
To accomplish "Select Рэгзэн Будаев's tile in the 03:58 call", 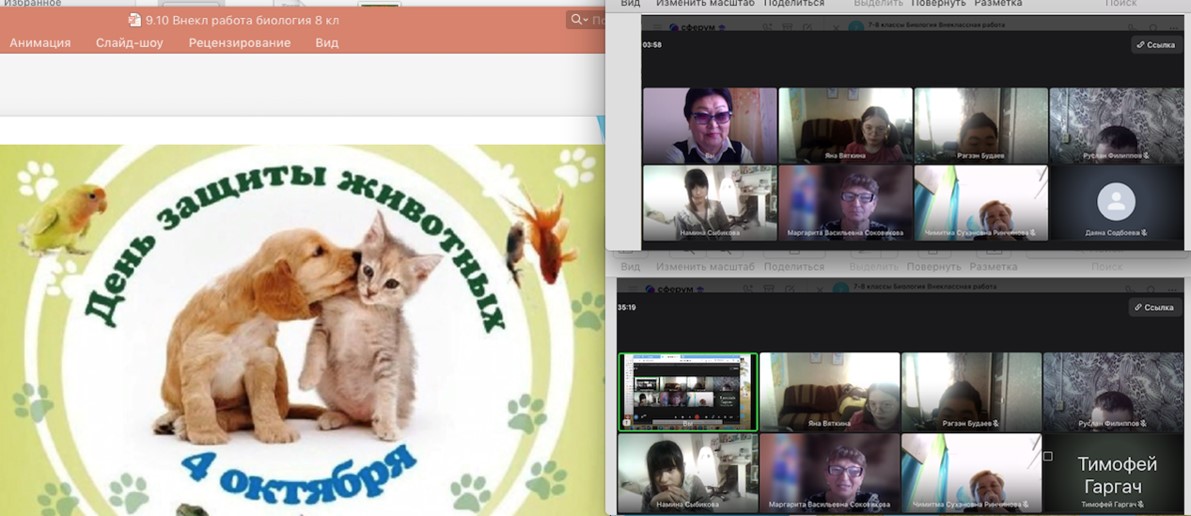I will tap(981, 125).
